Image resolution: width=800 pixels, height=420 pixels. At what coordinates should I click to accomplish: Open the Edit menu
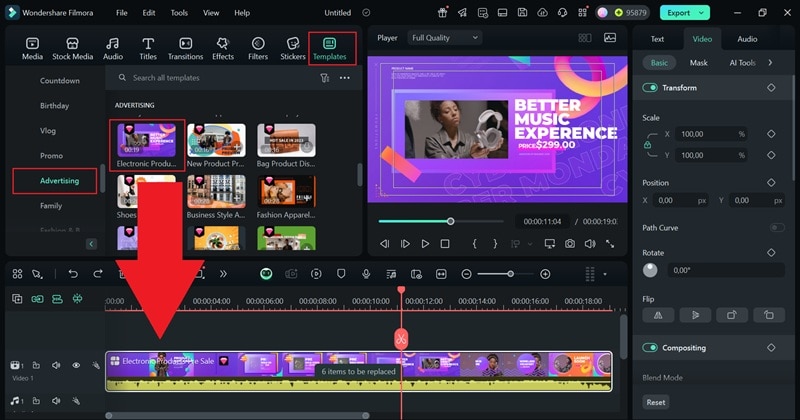(x=149, y=13)
